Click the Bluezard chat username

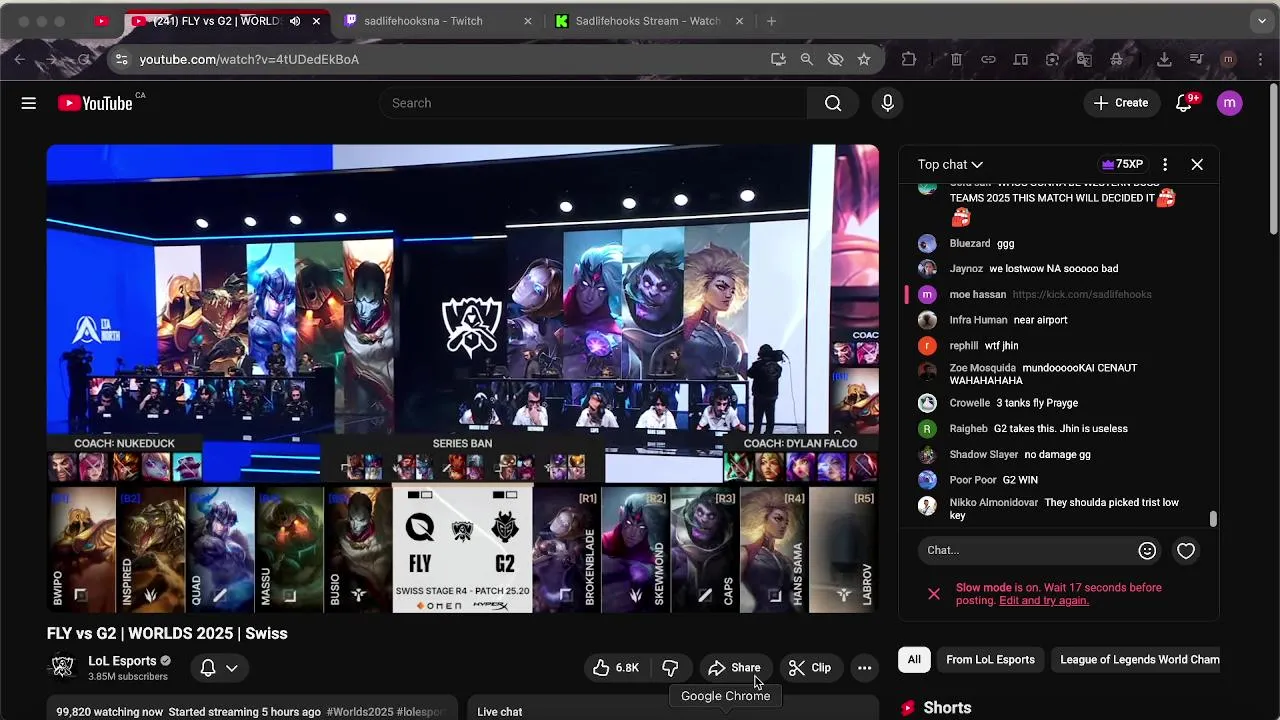(969, 244)
